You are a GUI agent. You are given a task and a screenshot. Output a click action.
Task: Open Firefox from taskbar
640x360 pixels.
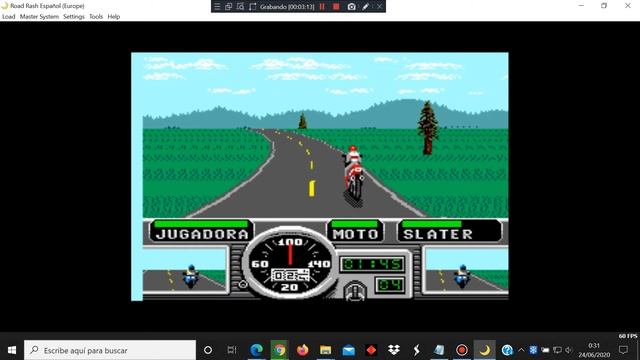(302, 350)
